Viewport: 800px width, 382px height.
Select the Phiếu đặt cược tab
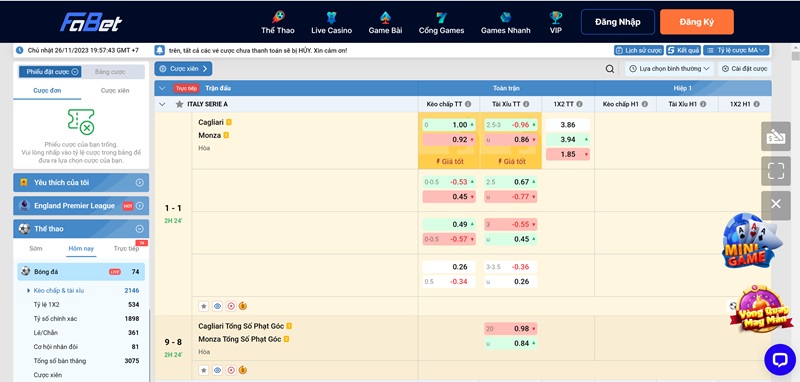coord(50,72)
